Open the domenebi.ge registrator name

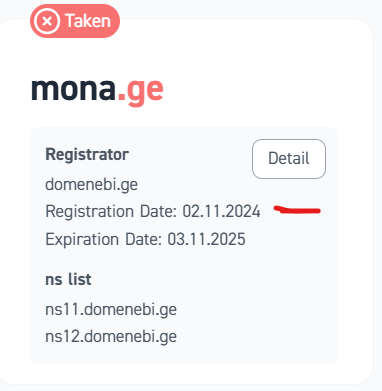click(x=91, y=184)
